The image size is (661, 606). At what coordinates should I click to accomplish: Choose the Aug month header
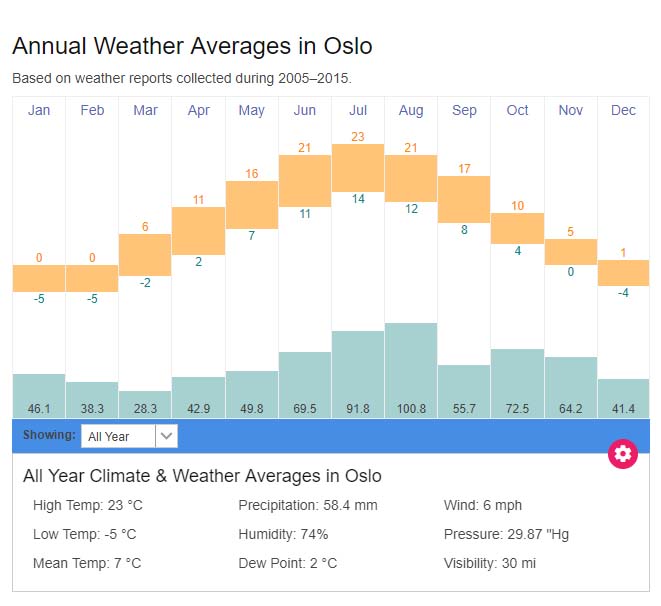pos(411,110)
